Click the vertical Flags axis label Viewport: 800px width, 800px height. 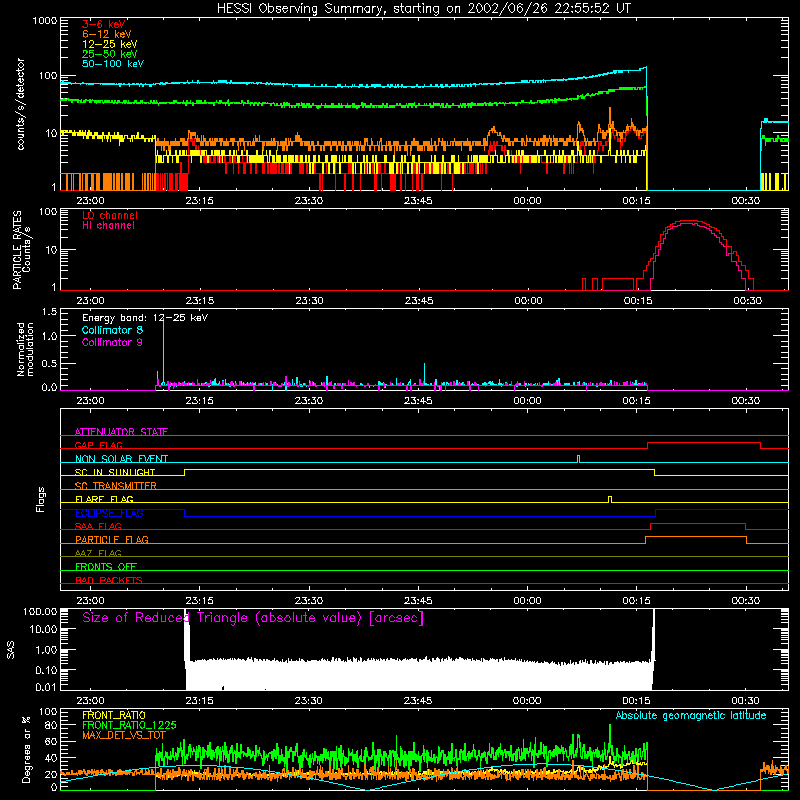41,499
